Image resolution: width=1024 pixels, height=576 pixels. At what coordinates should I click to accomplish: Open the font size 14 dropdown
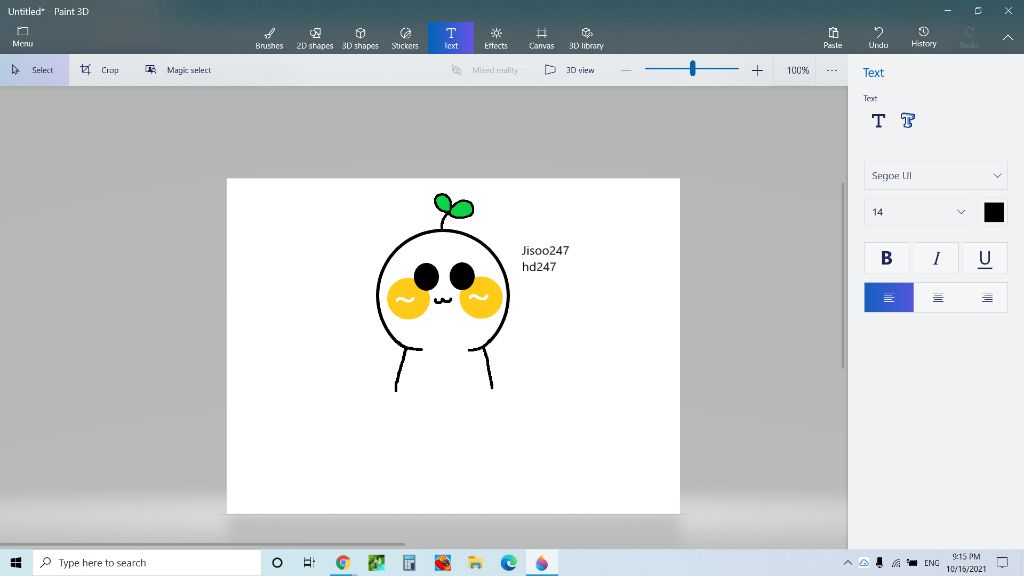click(919, 212)
